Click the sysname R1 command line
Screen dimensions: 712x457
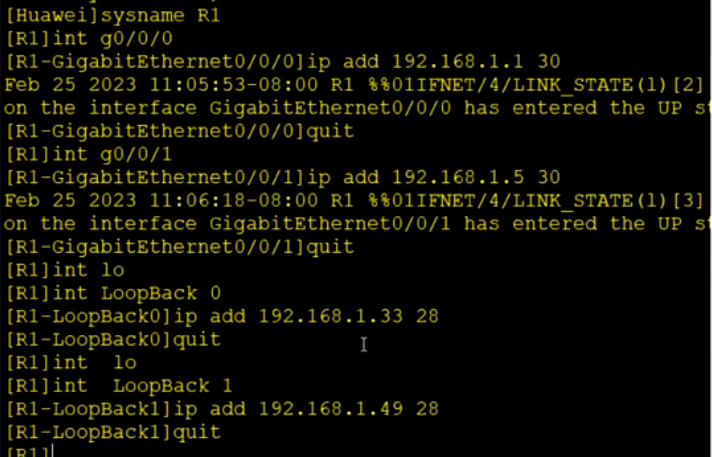point(113,16)
